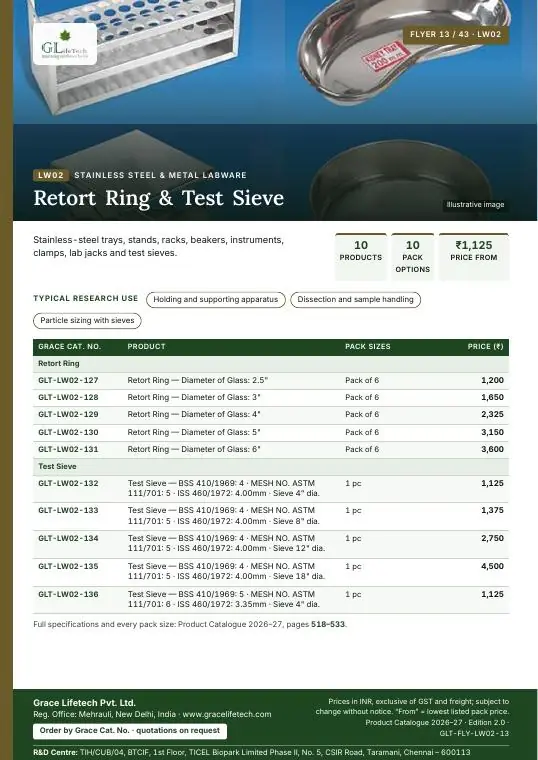This screenshot has height=760, width=538.
Task: Click Retort Ring Diameter of Glass 2.5" product
Action: [x=197, y=380]
